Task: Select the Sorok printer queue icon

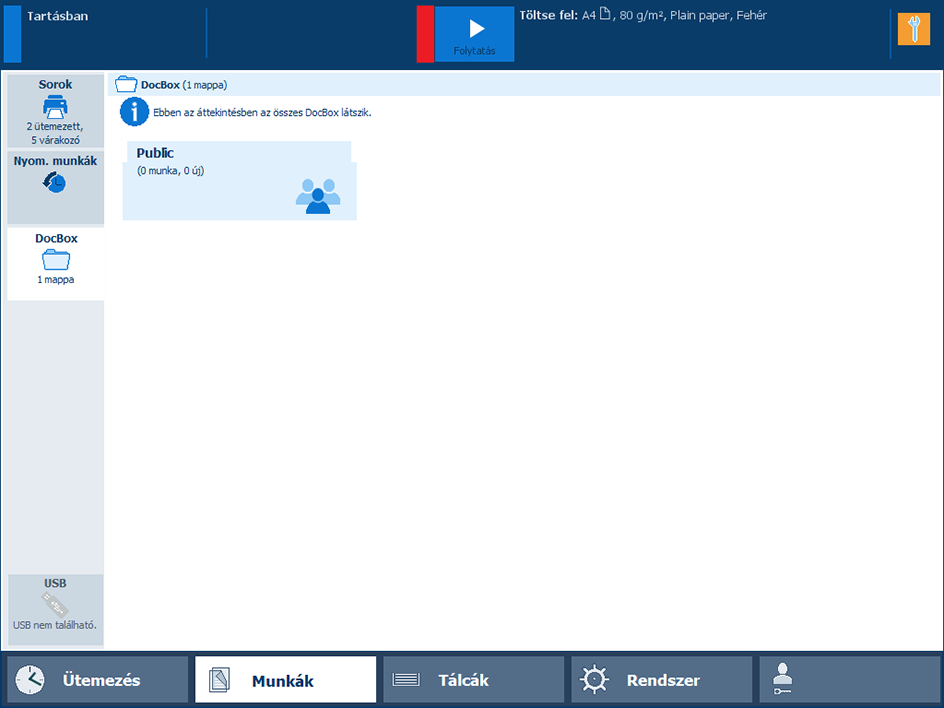Action: (x=55, y=106)
